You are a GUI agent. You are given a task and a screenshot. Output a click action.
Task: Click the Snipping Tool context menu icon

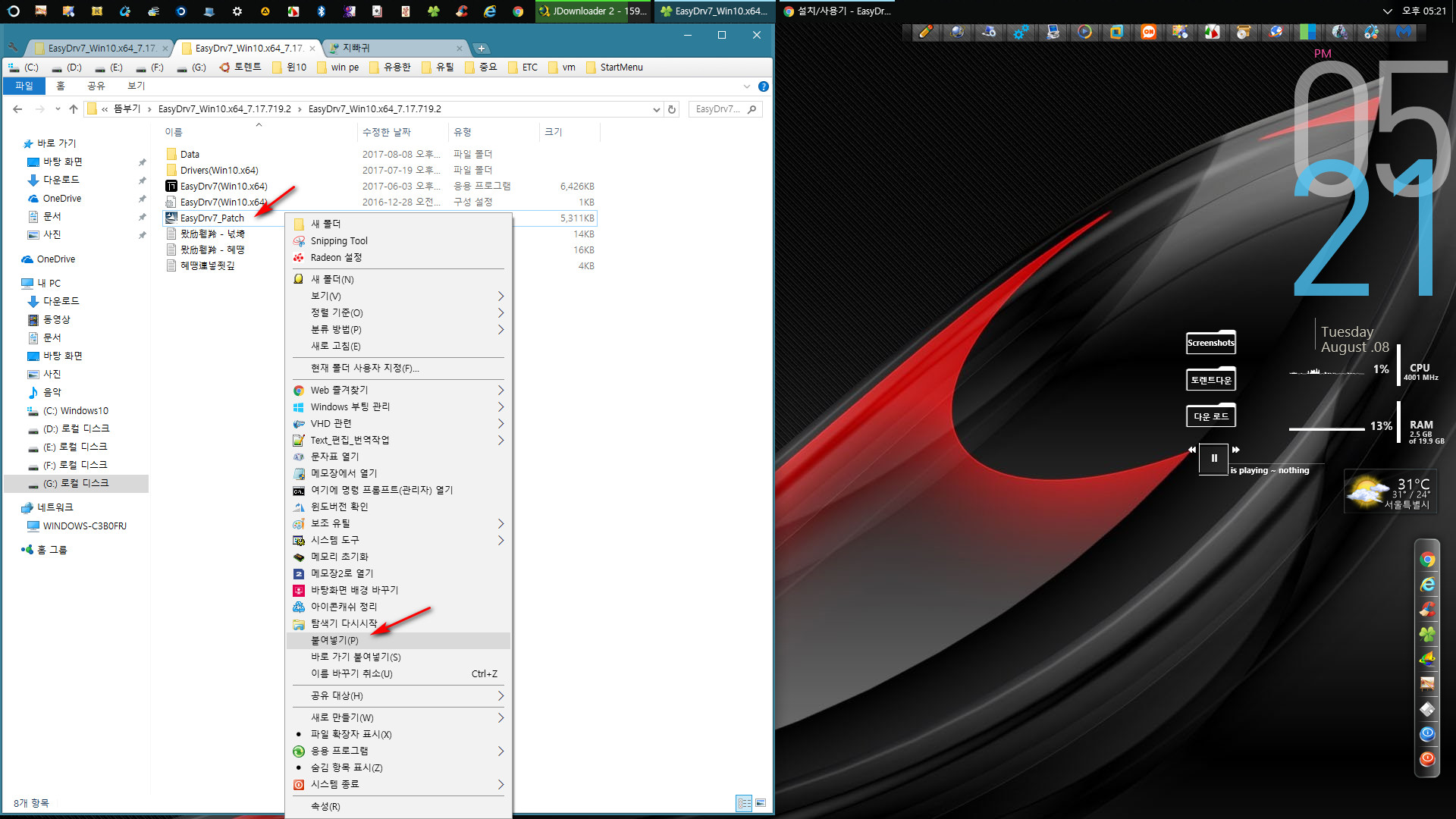[x=299, y=241]
